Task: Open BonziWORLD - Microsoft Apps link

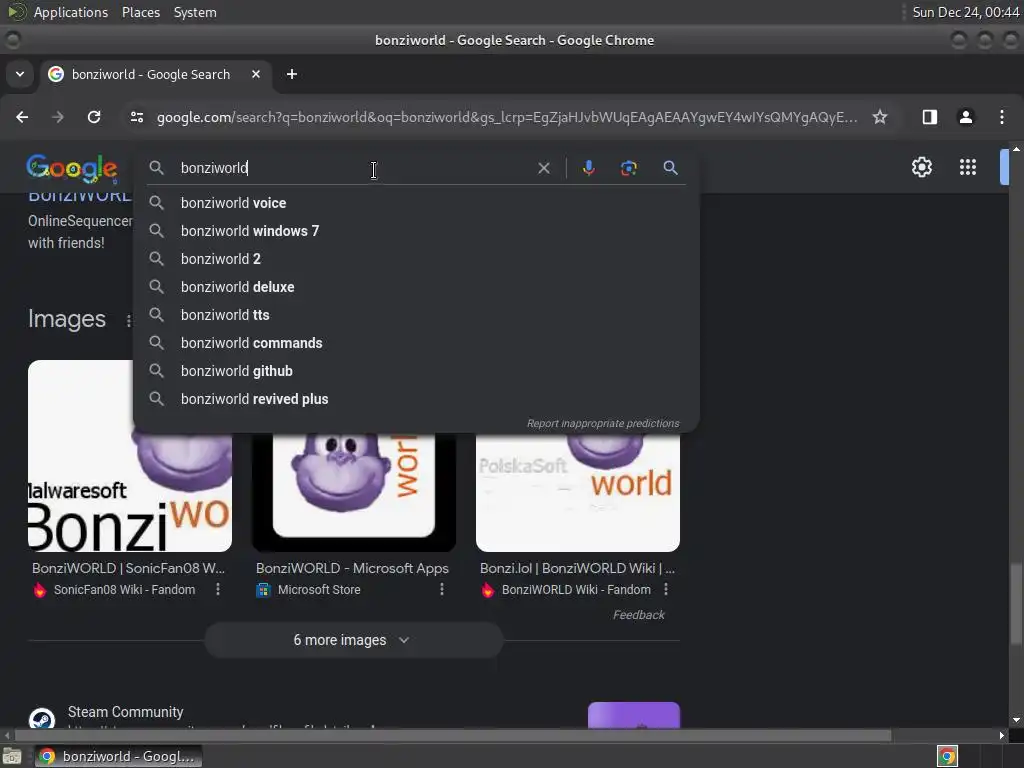Action: [x=352, y=568]
